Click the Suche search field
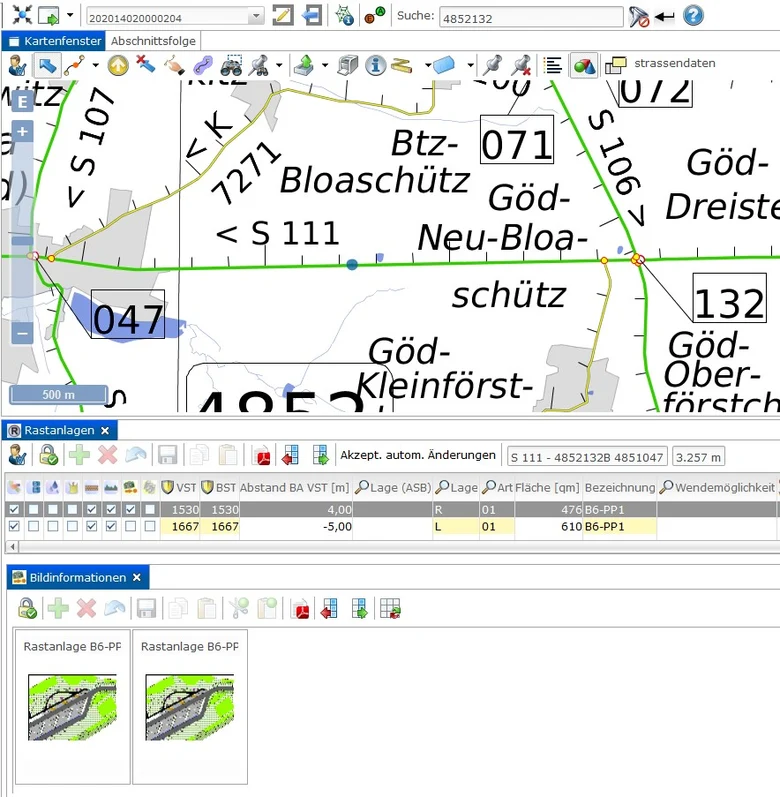The image size is (780, 797). click(531, 18)
